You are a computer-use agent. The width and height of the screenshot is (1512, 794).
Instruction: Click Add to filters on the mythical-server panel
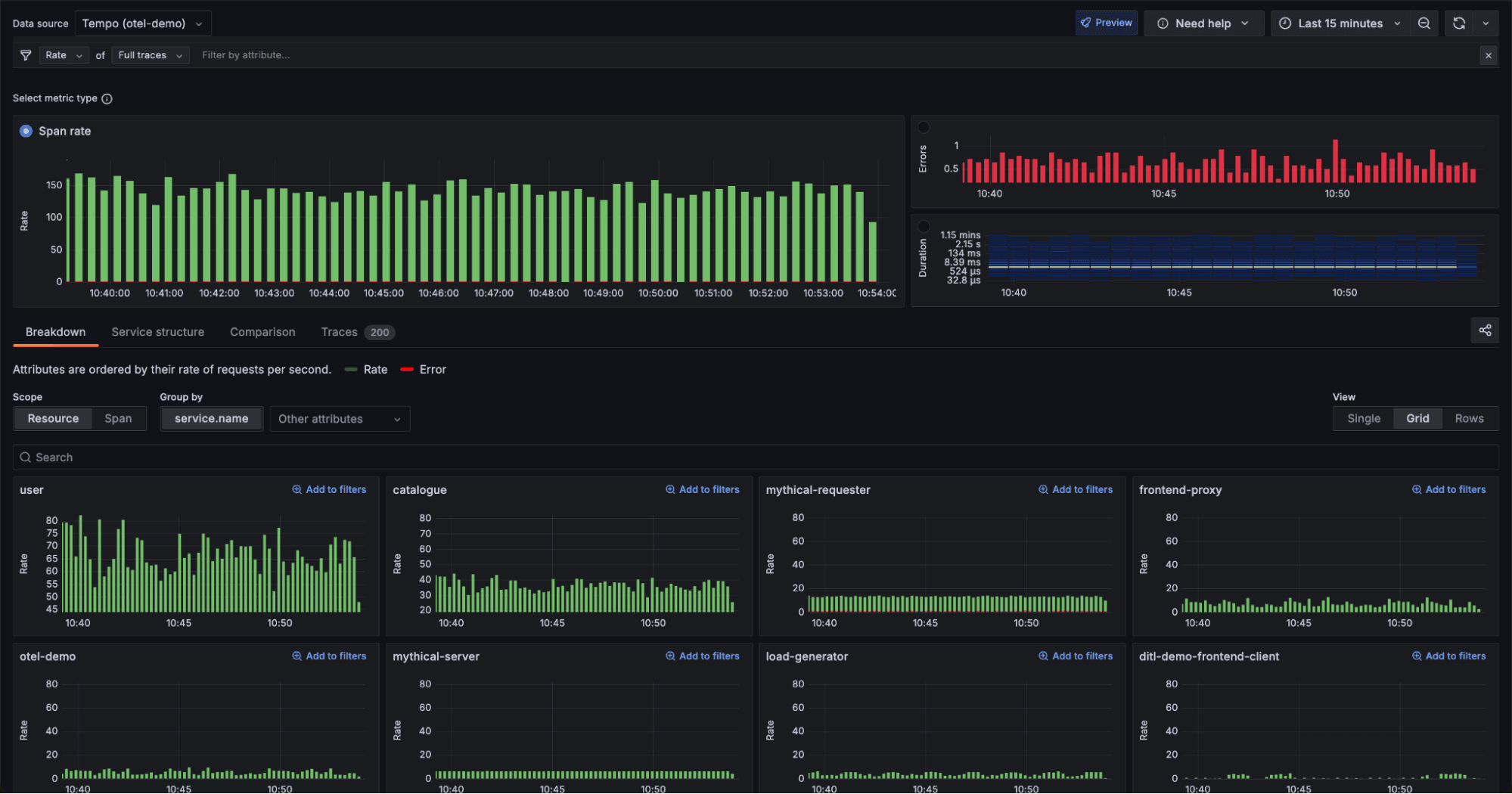click(702, 656)
